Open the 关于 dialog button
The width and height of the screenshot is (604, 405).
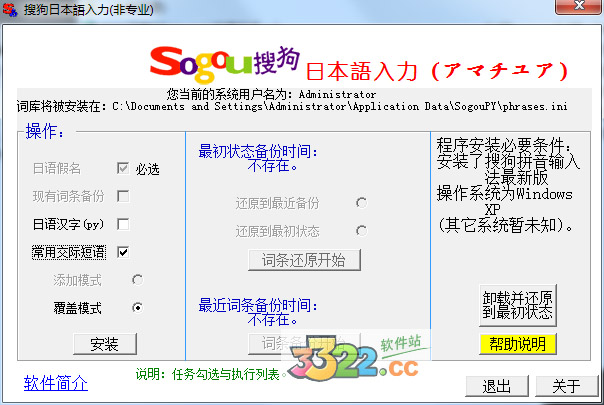coord(567,386)
